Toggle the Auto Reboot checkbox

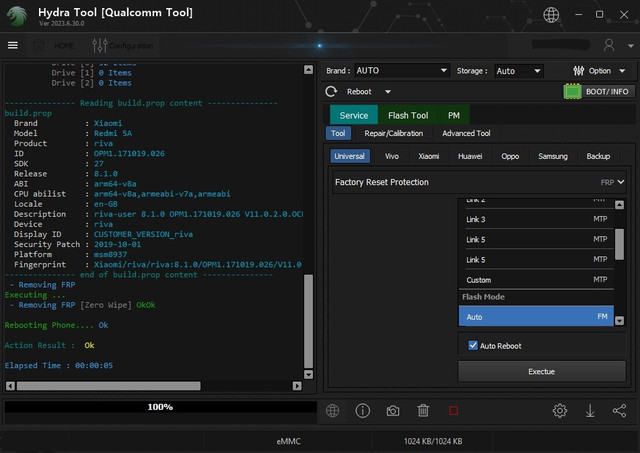473,345
